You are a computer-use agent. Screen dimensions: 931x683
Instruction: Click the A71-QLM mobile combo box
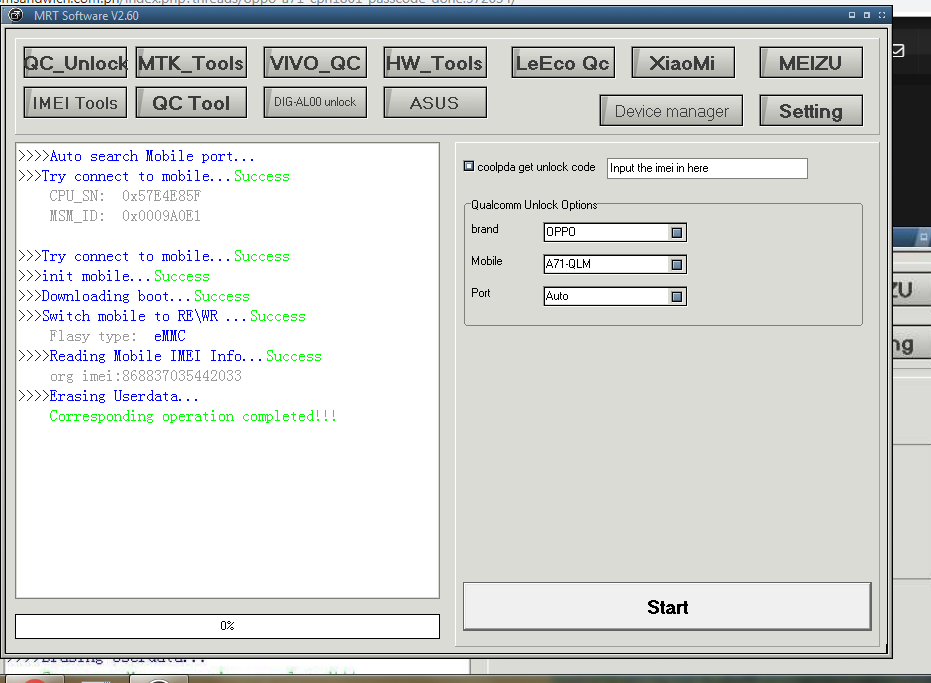pos(615,264)
